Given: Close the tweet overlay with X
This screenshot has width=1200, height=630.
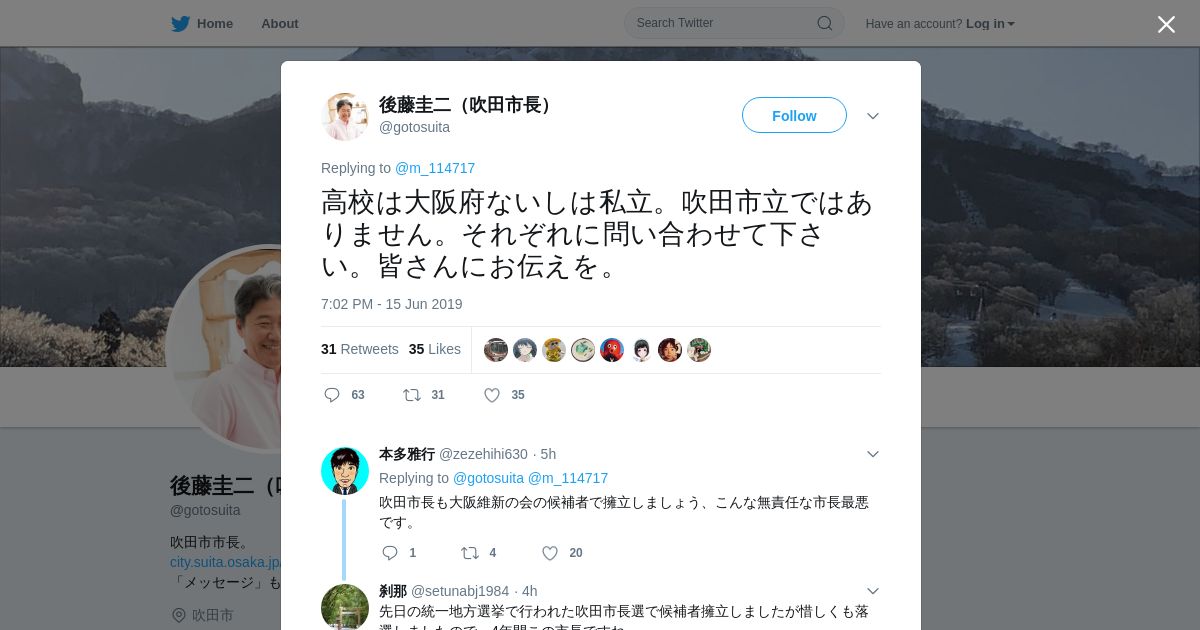Looking at the screenshot, I should [x=1166, y=24].
